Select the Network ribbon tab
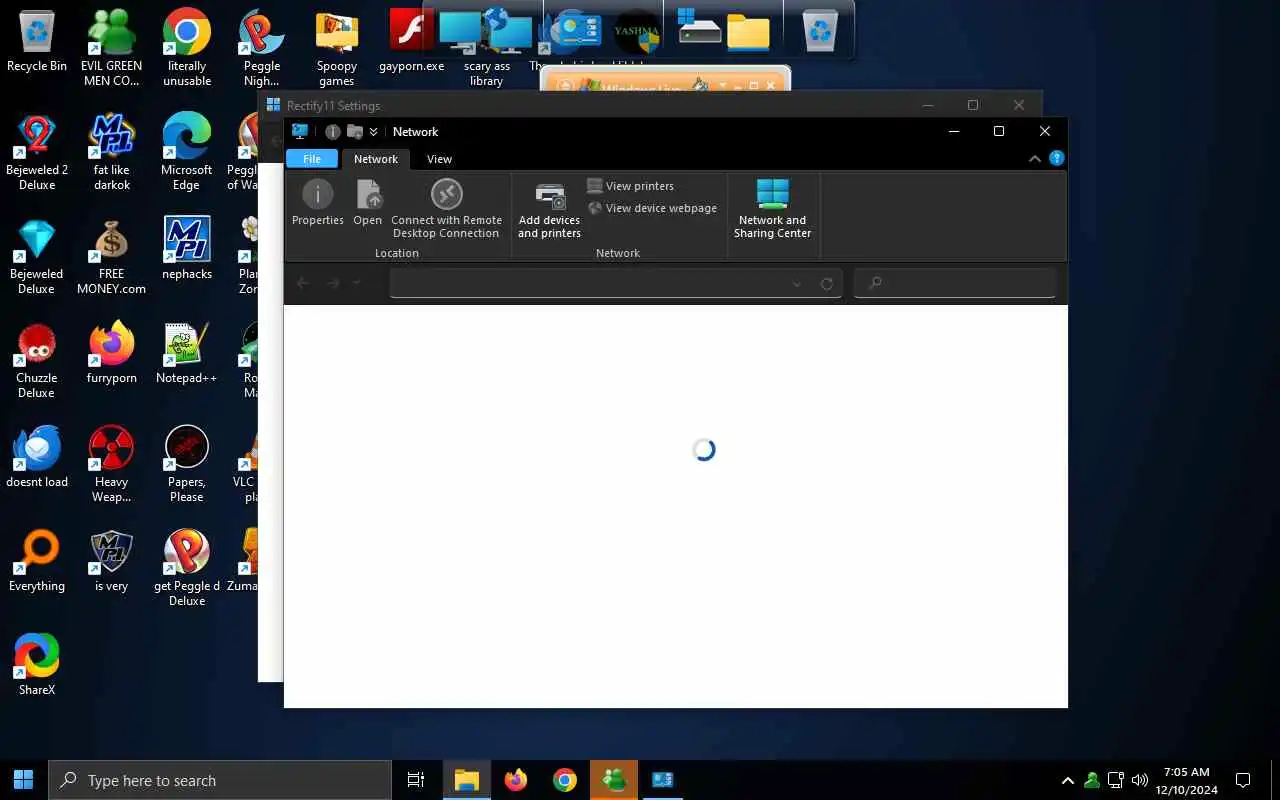The height and width of the screenshot is (800, 1280). coord(376,159)
